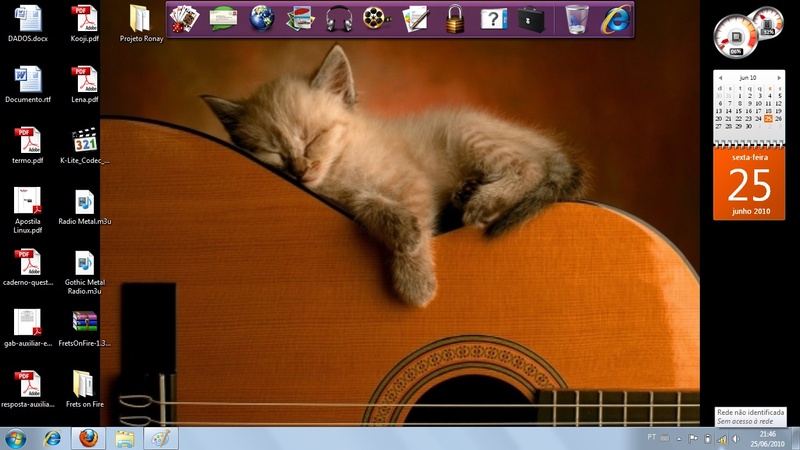
Task: Open the Recycle Bin in the dock
Action: (x=577, y=19)
